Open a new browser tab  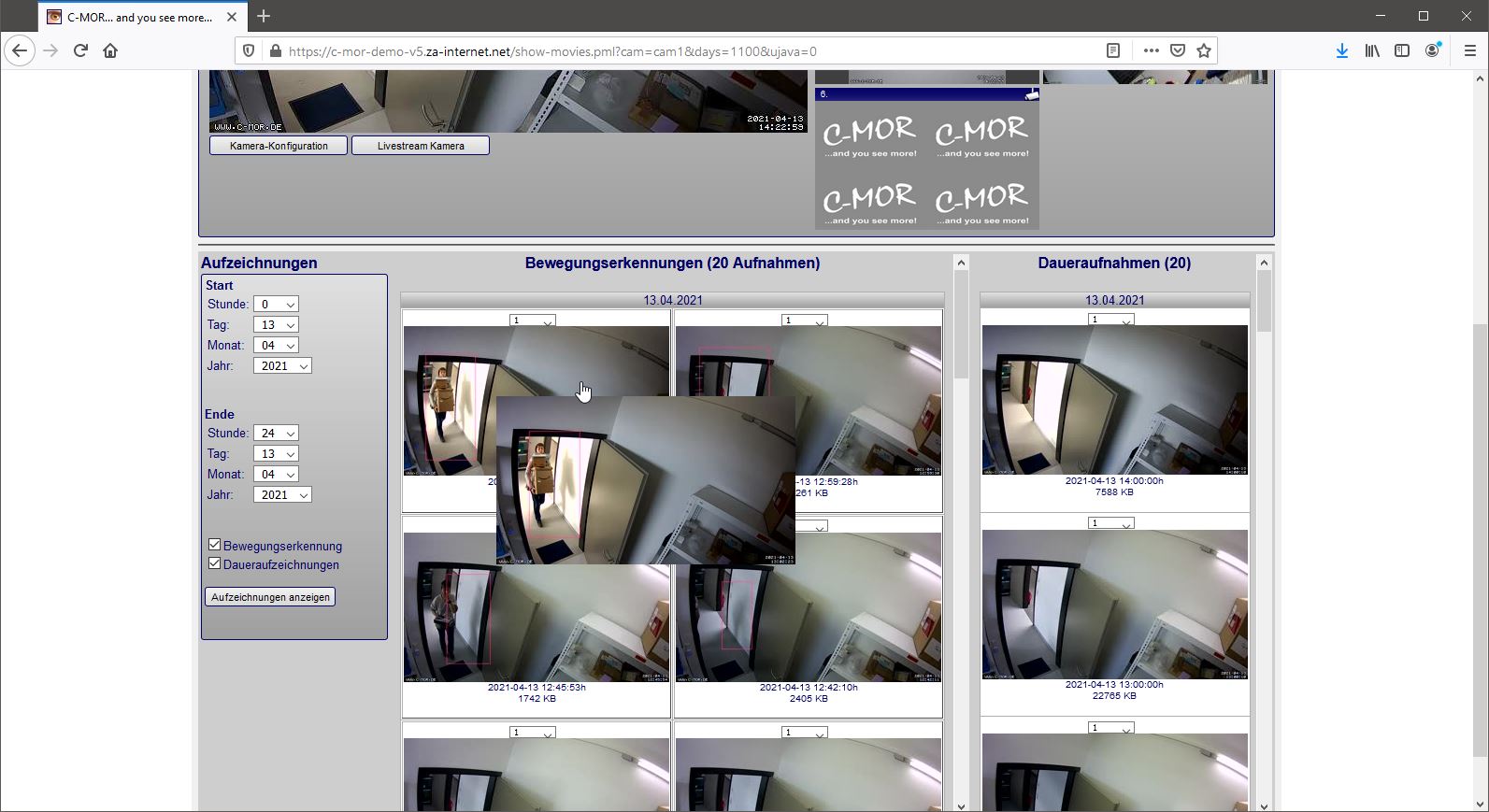(x=264, y=16)
